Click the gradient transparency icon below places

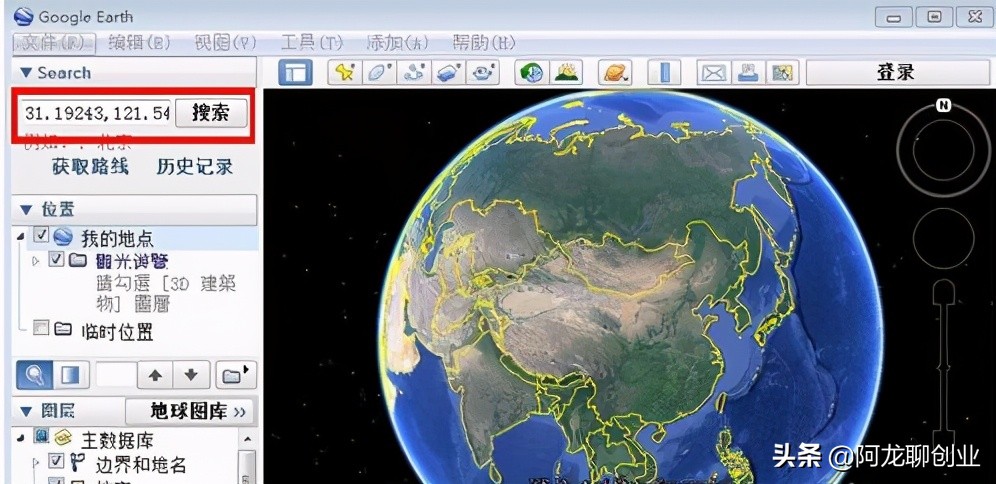point(71,375)
